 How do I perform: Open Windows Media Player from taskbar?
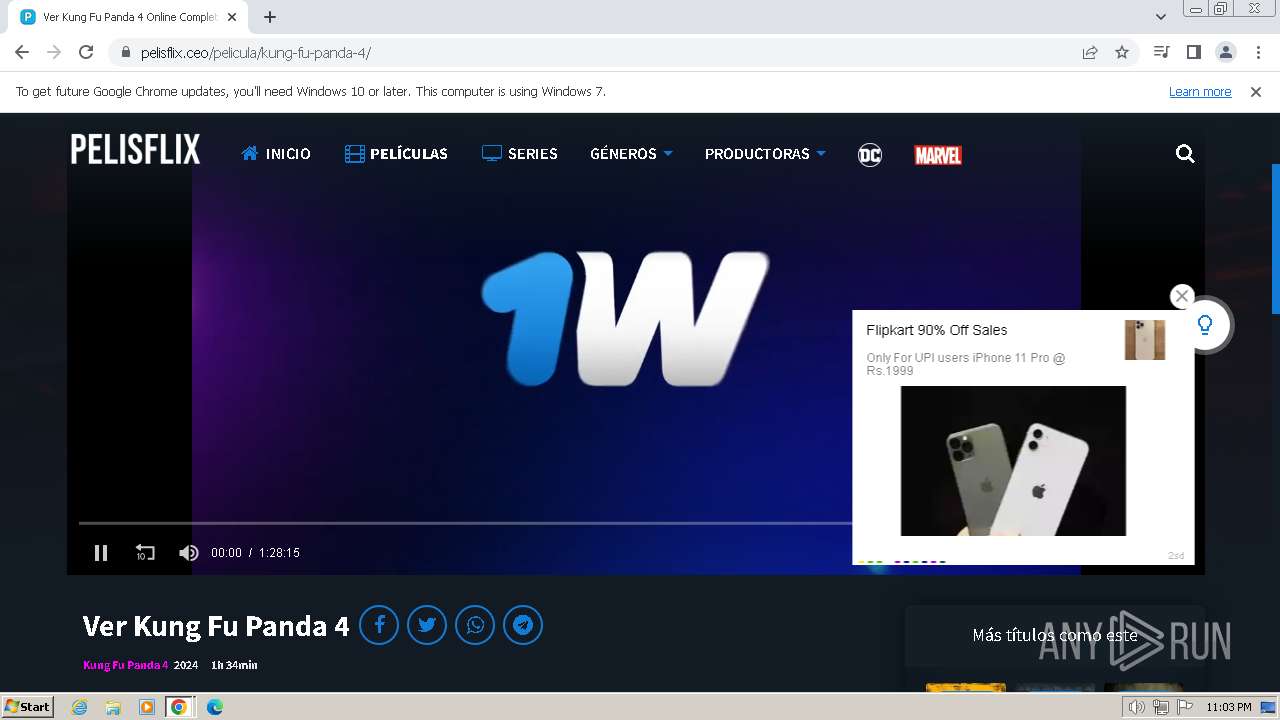pyautogui.click(x=147, y=707)
